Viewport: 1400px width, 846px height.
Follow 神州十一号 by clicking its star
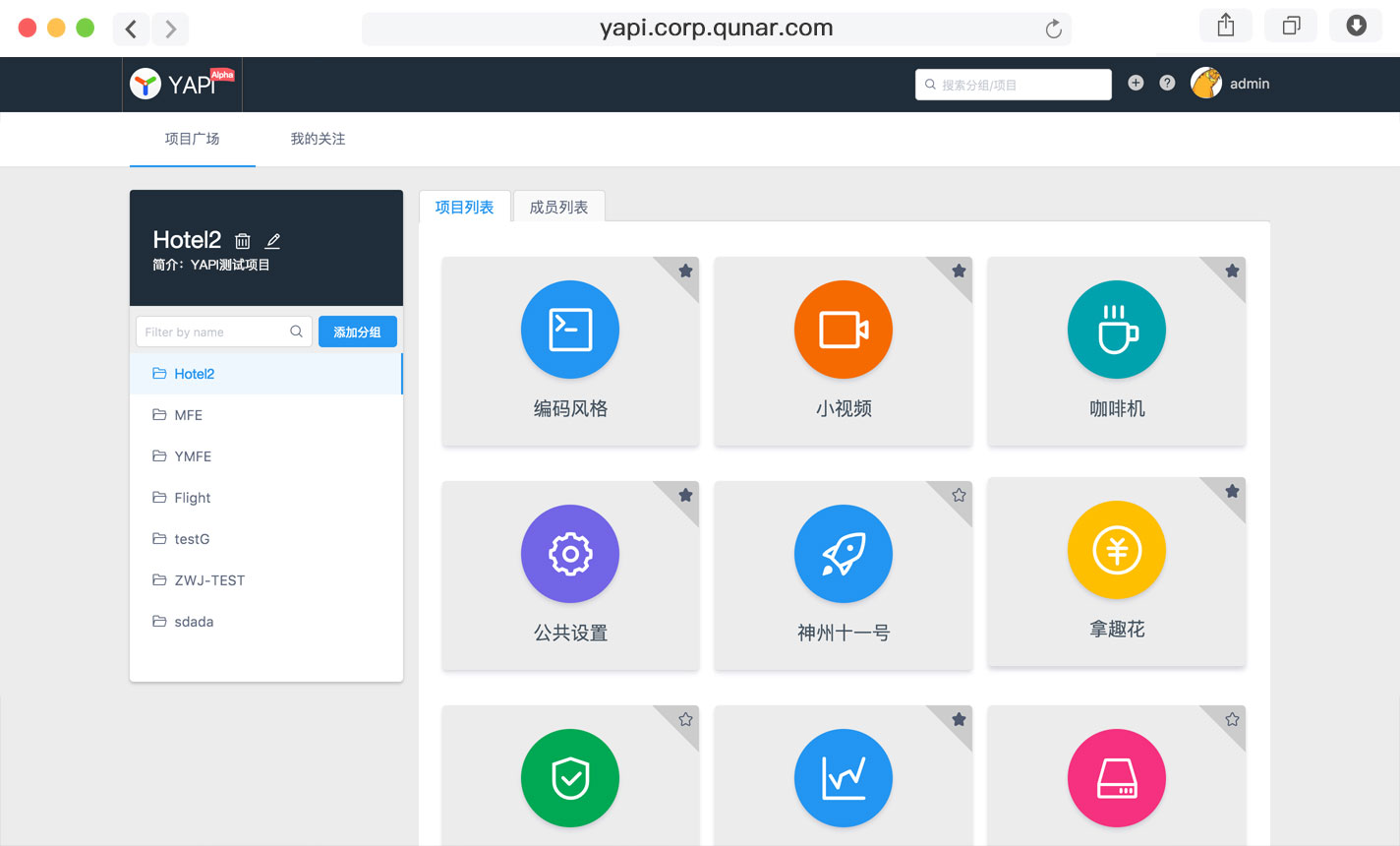point(959,496)
